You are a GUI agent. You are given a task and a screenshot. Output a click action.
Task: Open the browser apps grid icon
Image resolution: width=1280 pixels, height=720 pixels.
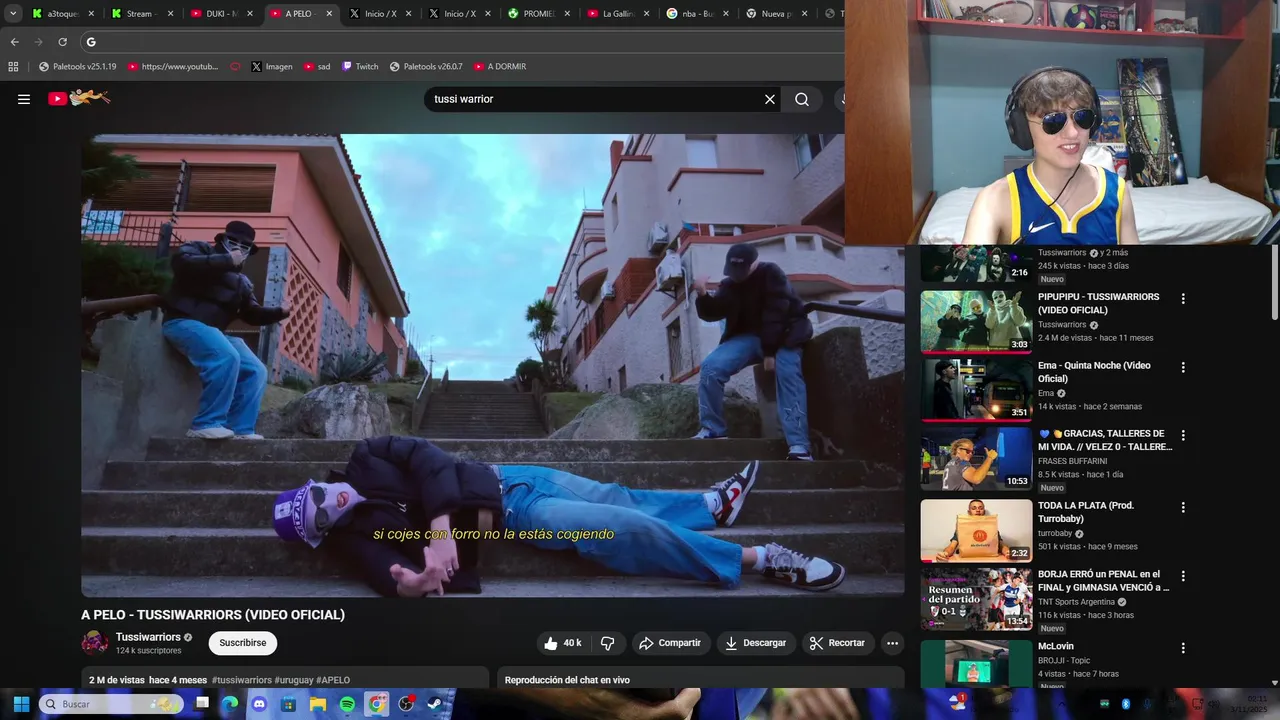[13, 66]
